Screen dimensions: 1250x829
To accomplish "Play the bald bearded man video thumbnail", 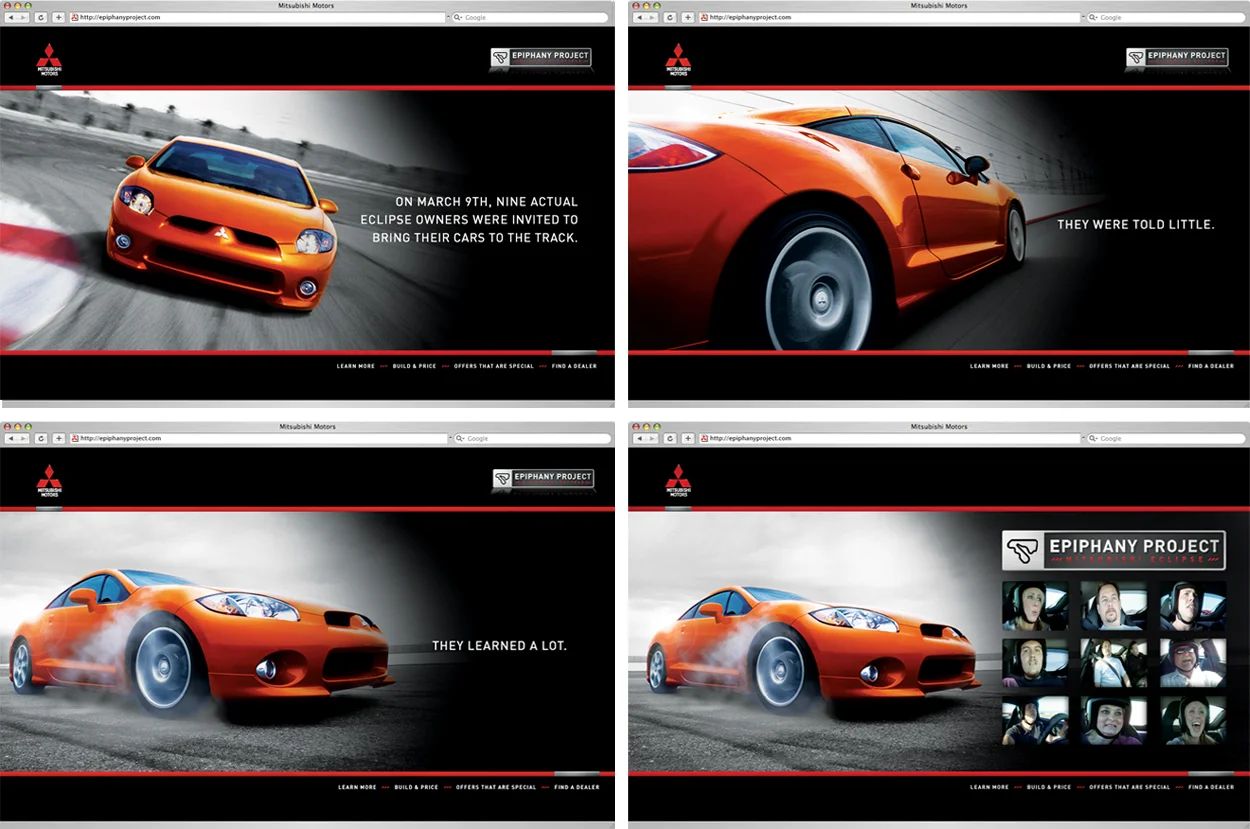I will 1114,606.
